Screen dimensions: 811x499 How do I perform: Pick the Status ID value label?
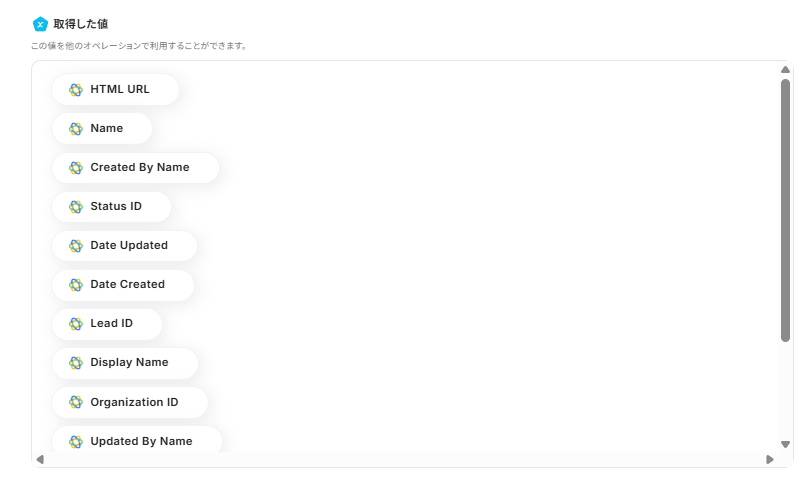pos(116,206)
